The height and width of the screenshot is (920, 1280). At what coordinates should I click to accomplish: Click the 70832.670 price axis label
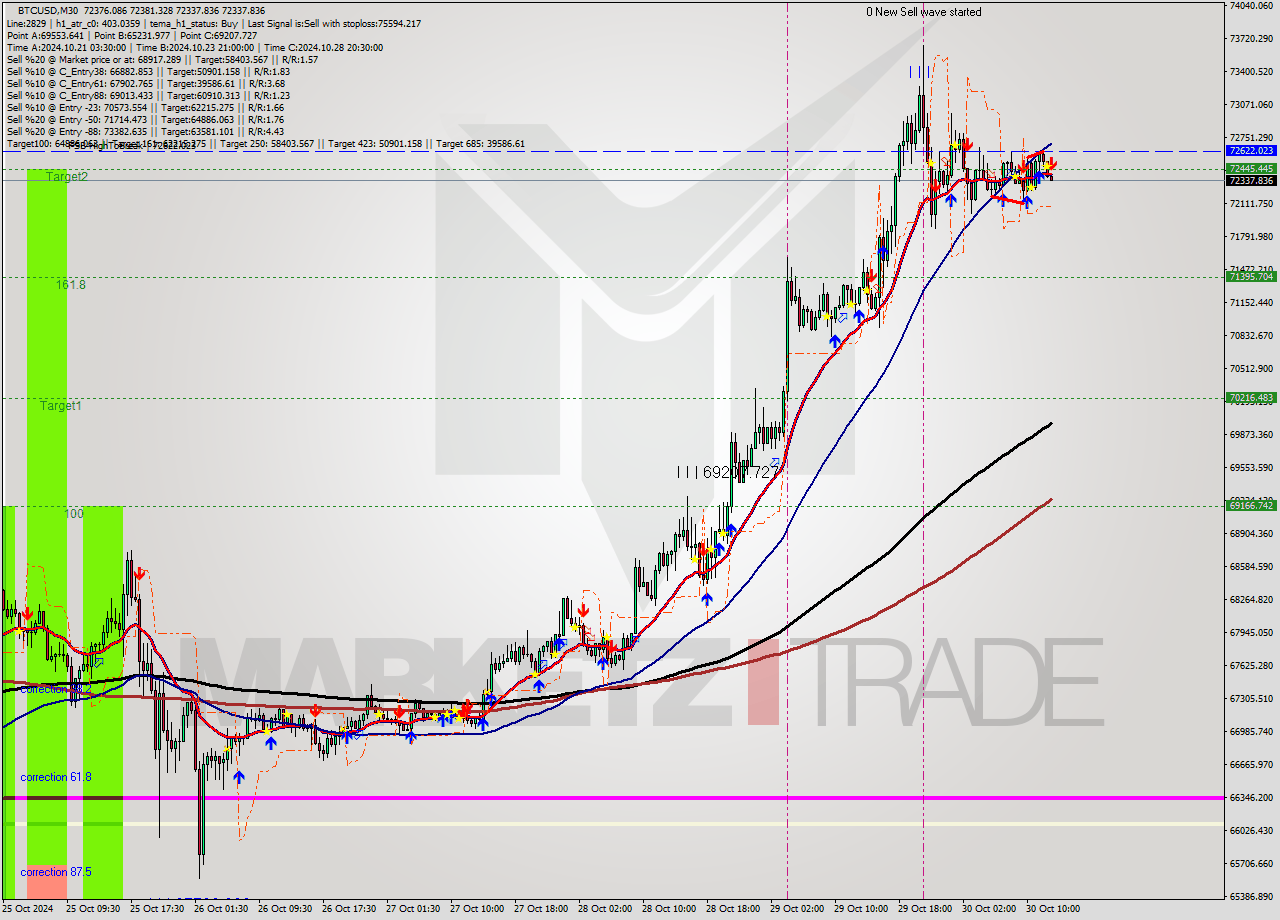coord(1252,336)
